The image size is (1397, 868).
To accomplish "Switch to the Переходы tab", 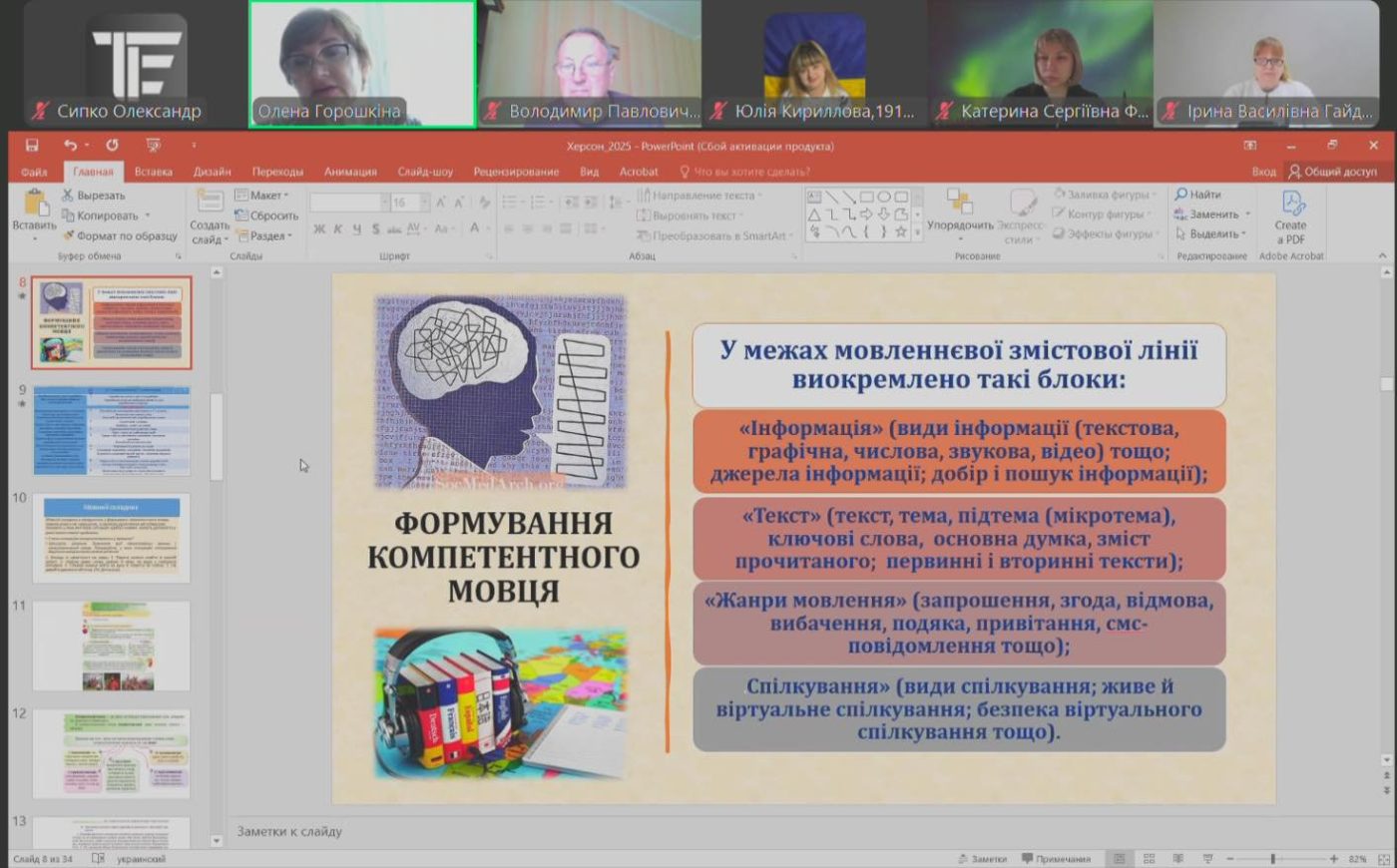I will (277, 172).
